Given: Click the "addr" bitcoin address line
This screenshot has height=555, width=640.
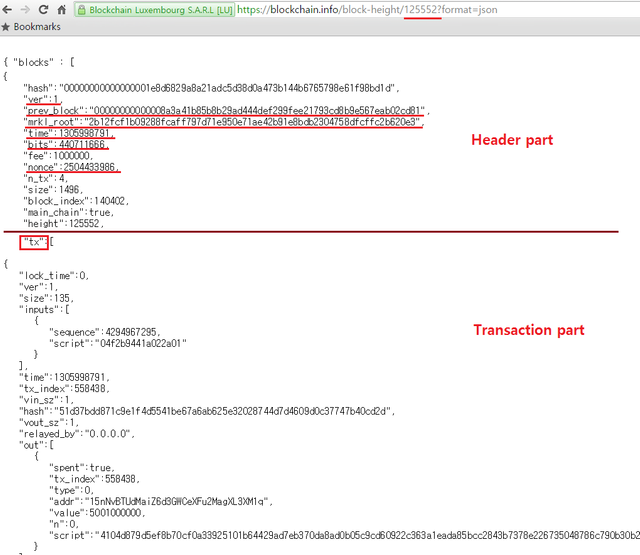Looking at the screenshot, I should tap(161, 502).
